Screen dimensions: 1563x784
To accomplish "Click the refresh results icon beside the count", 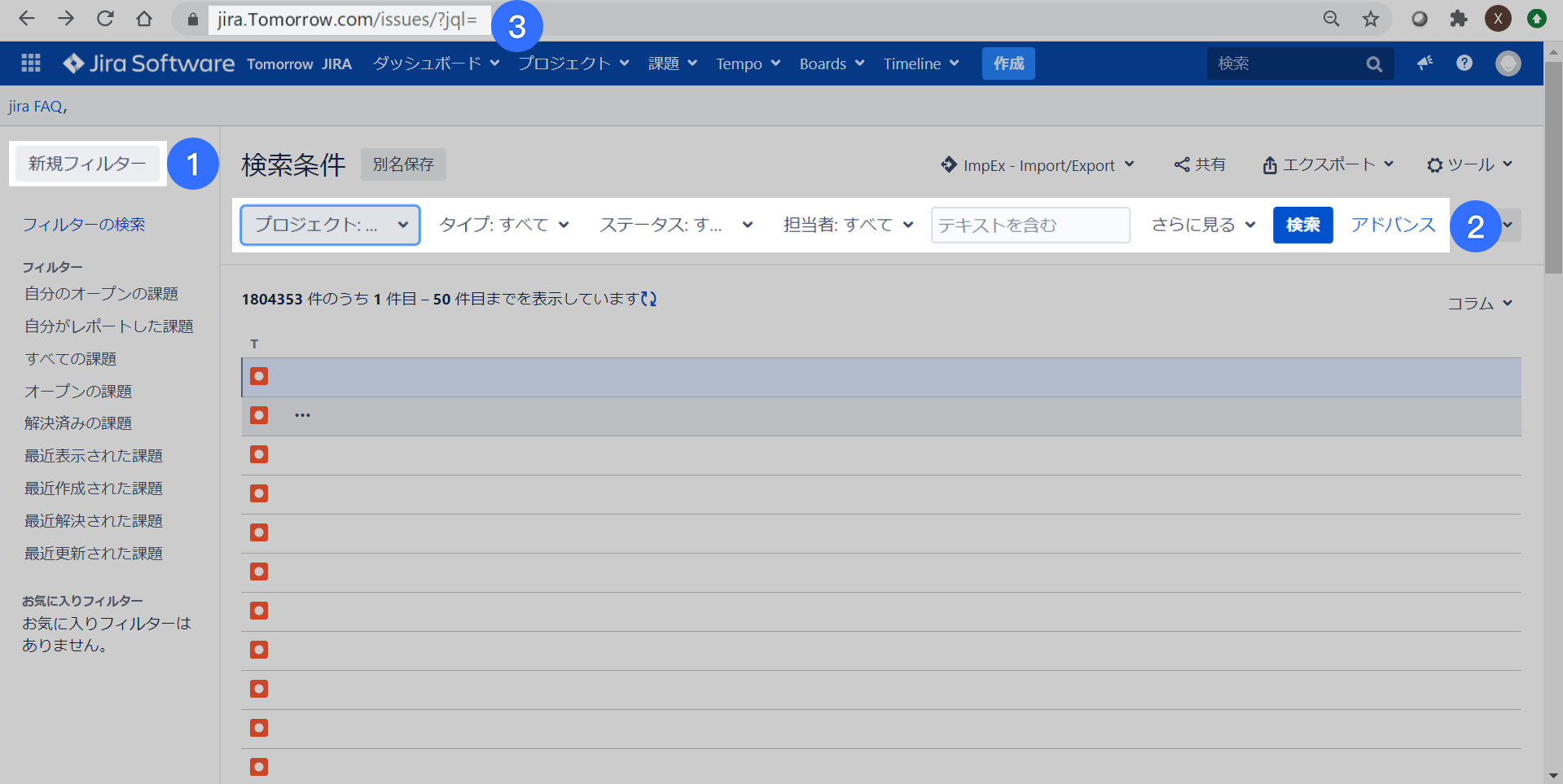I will (x=648, y=299).
